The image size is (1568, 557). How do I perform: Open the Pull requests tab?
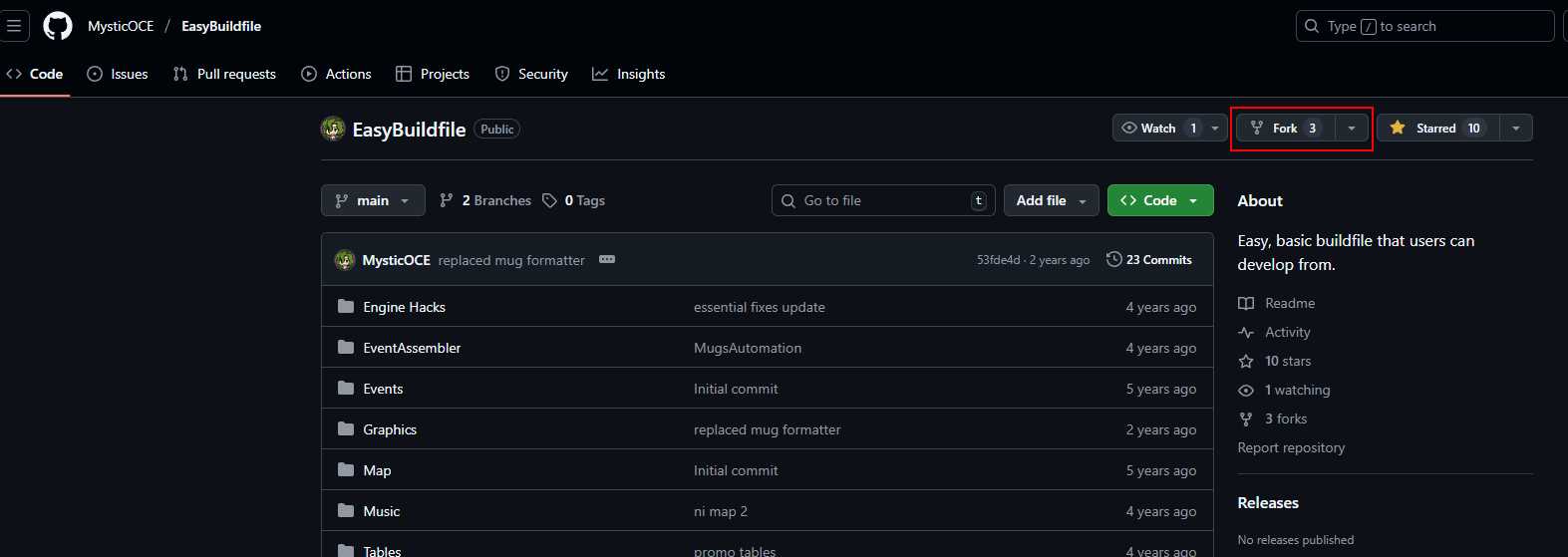224,74
